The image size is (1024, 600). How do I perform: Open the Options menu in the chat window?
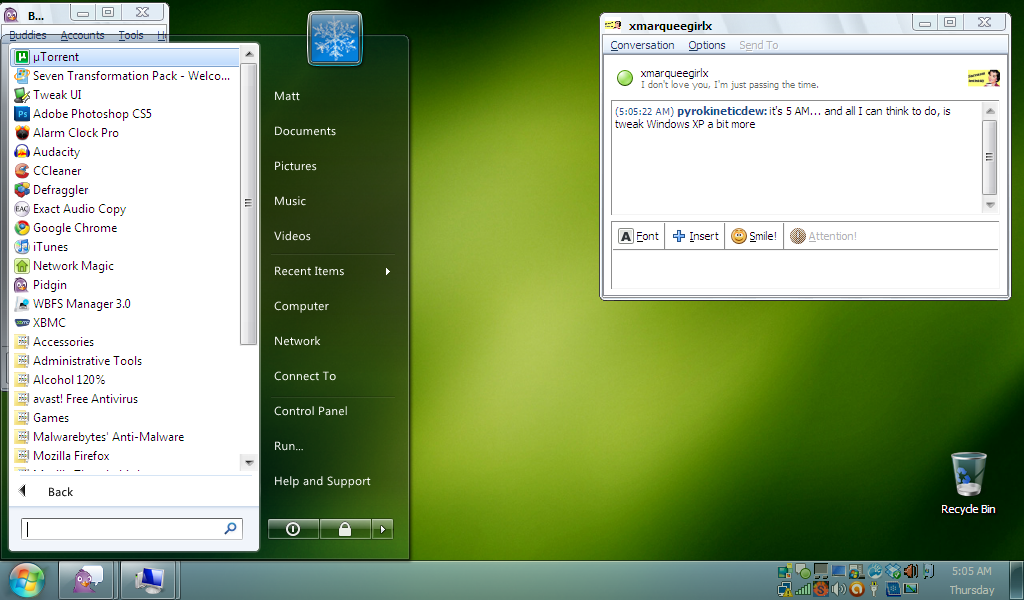pyautogui.click(x=707, y=45)
